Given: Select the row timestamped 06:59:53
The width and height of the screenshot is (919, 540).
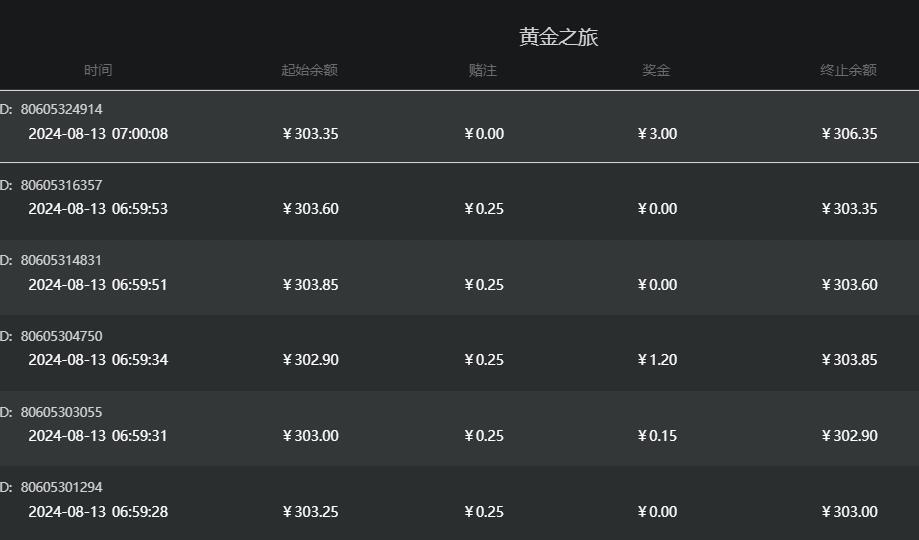Looking at the screenshot, I should click(x=98, y=209).
